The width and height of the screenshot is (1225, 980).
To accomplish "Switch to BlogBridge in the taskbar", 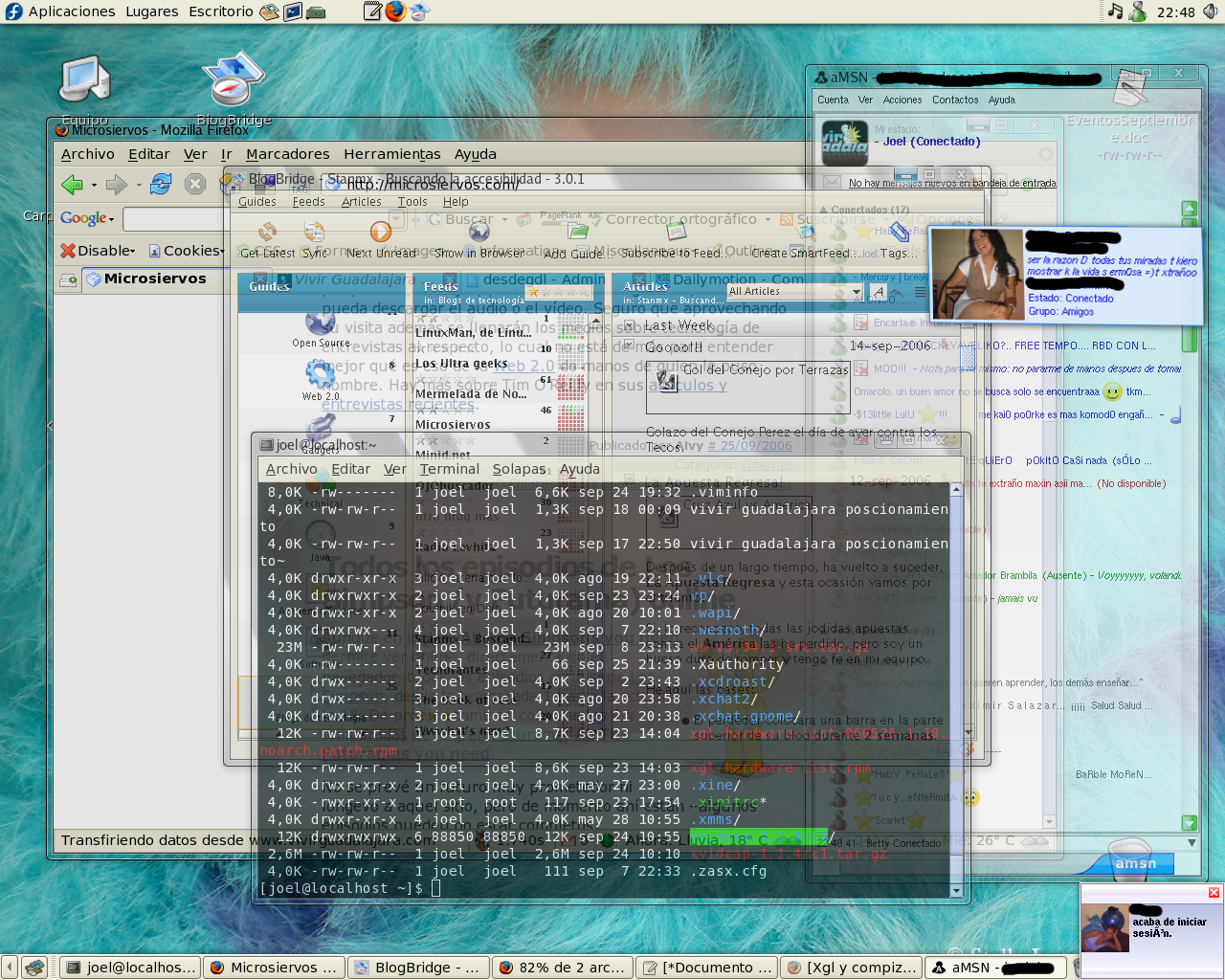I will pos(417,968).
